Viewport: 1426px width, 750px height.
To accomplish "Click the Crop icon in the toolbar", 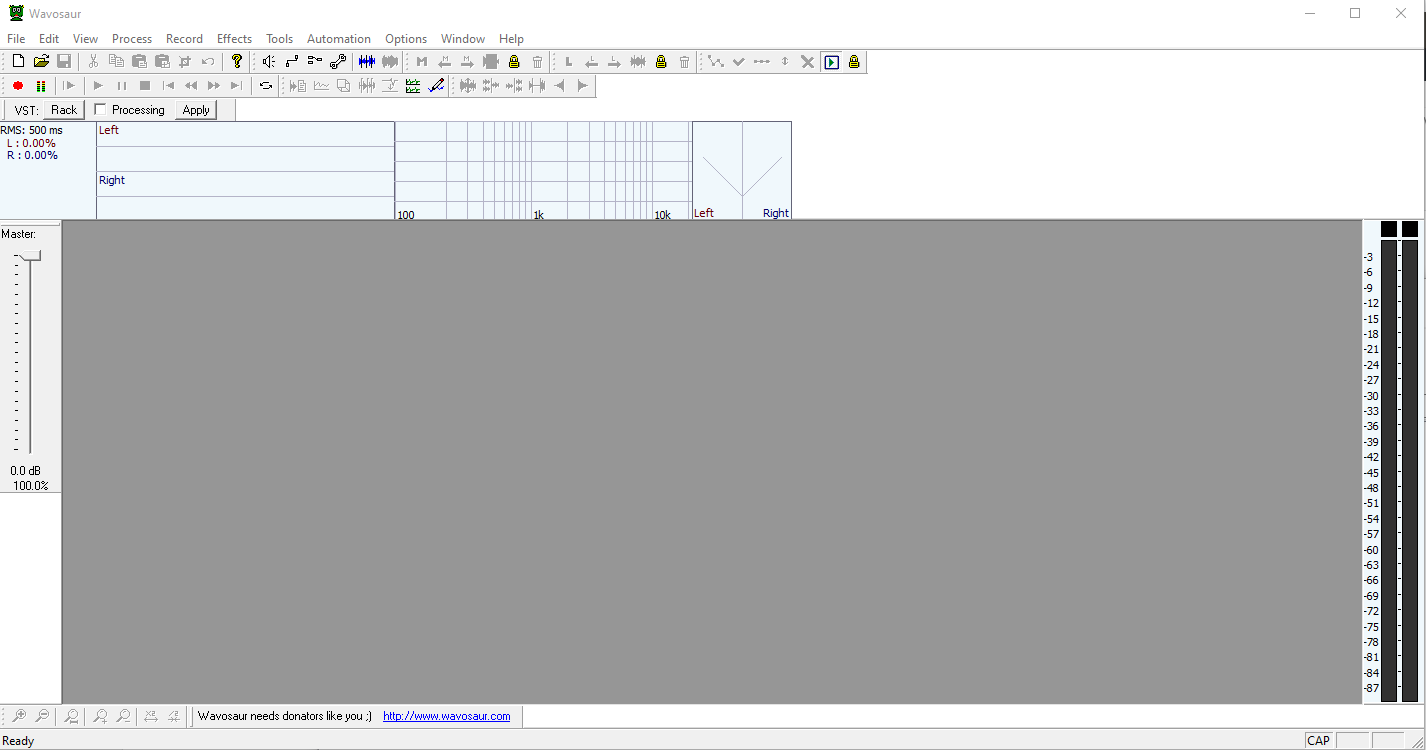I will (x=185, y=62).
